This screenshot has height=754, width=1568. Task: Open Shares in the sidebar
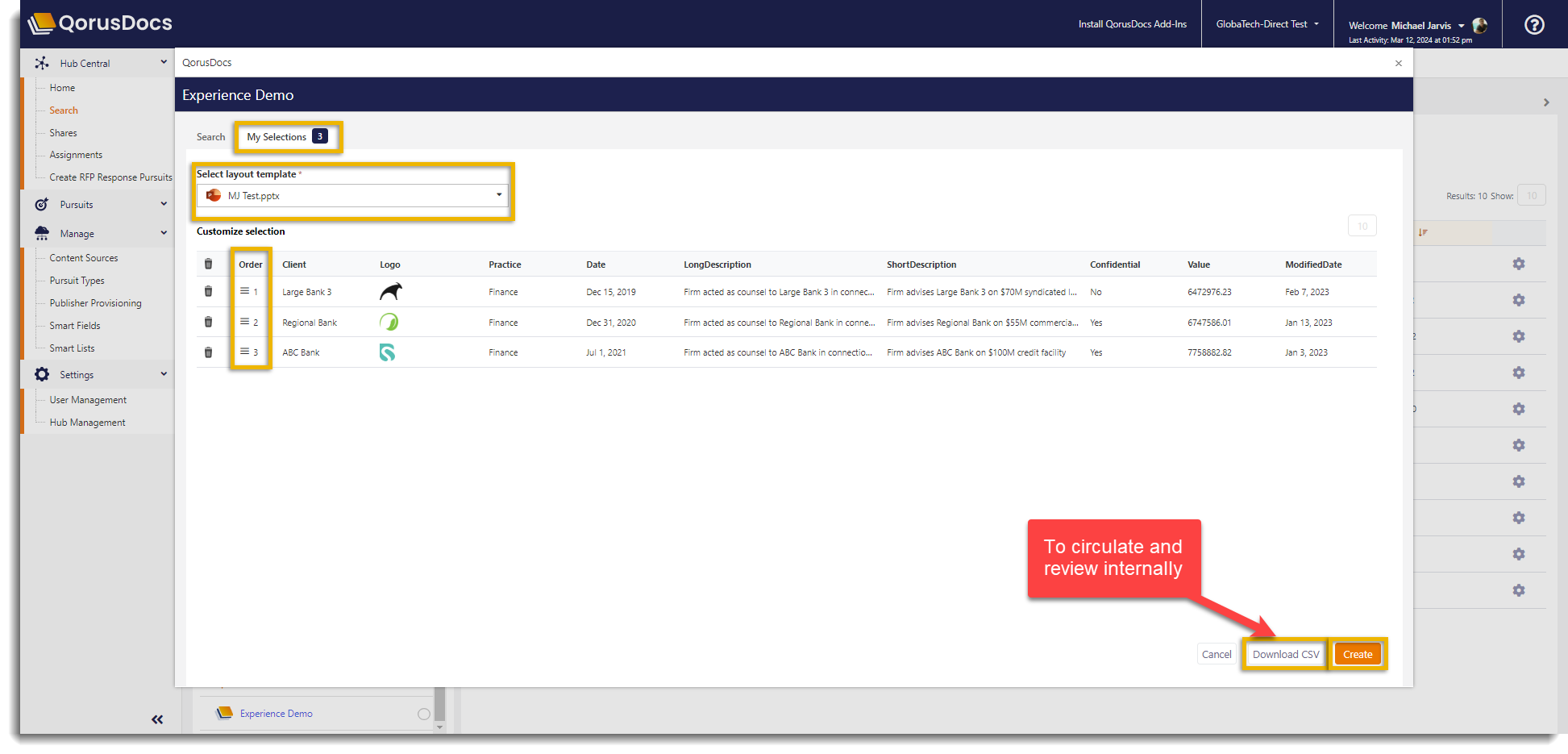pos(63,133)
